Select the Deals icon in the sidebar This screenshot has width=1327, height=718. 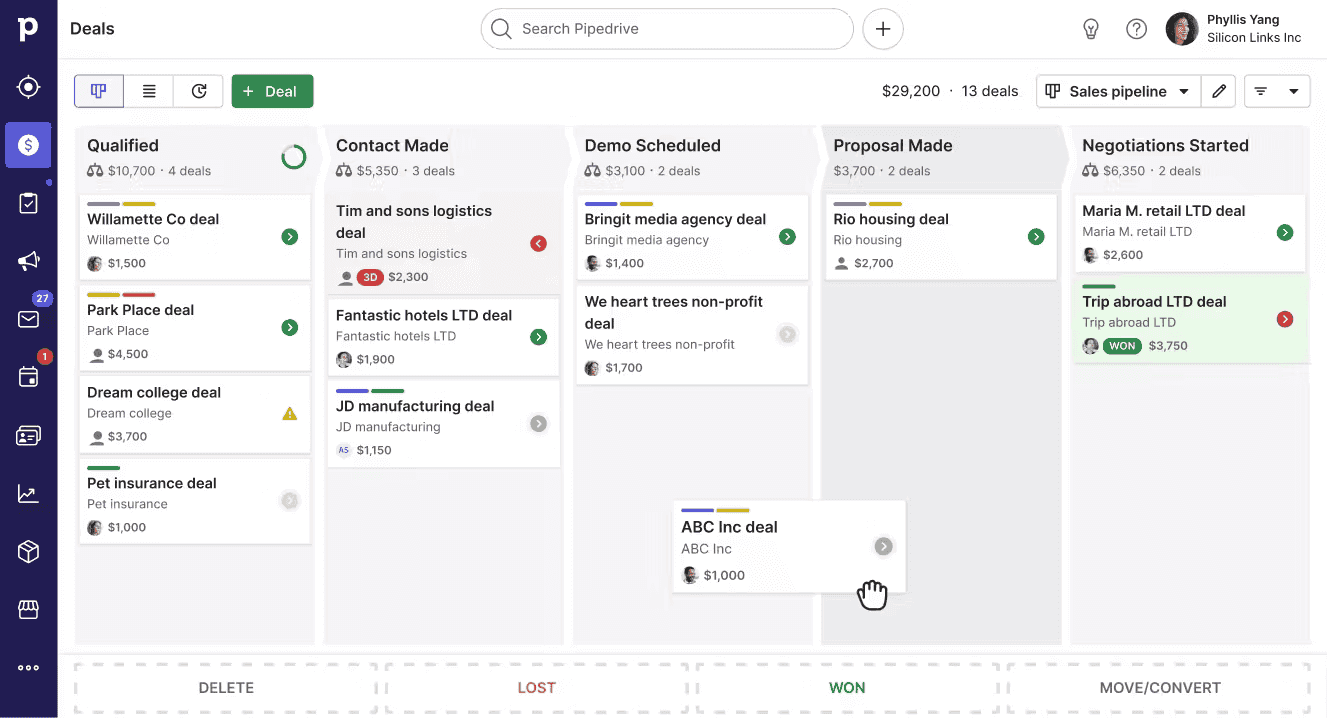pyautogui.click(x=28, y=144)
